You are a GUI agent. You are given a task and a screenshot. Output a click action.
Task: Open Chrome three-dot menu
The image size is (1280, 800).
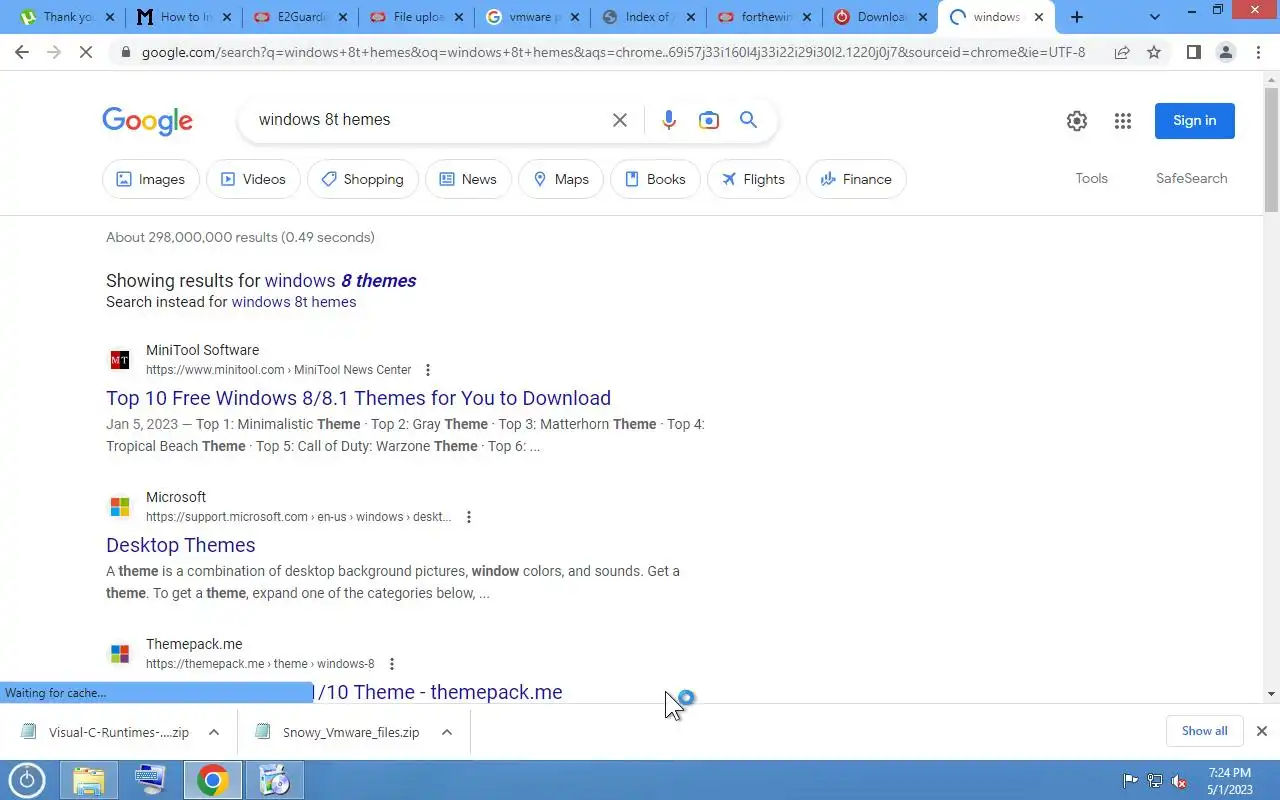[1257, 52]
